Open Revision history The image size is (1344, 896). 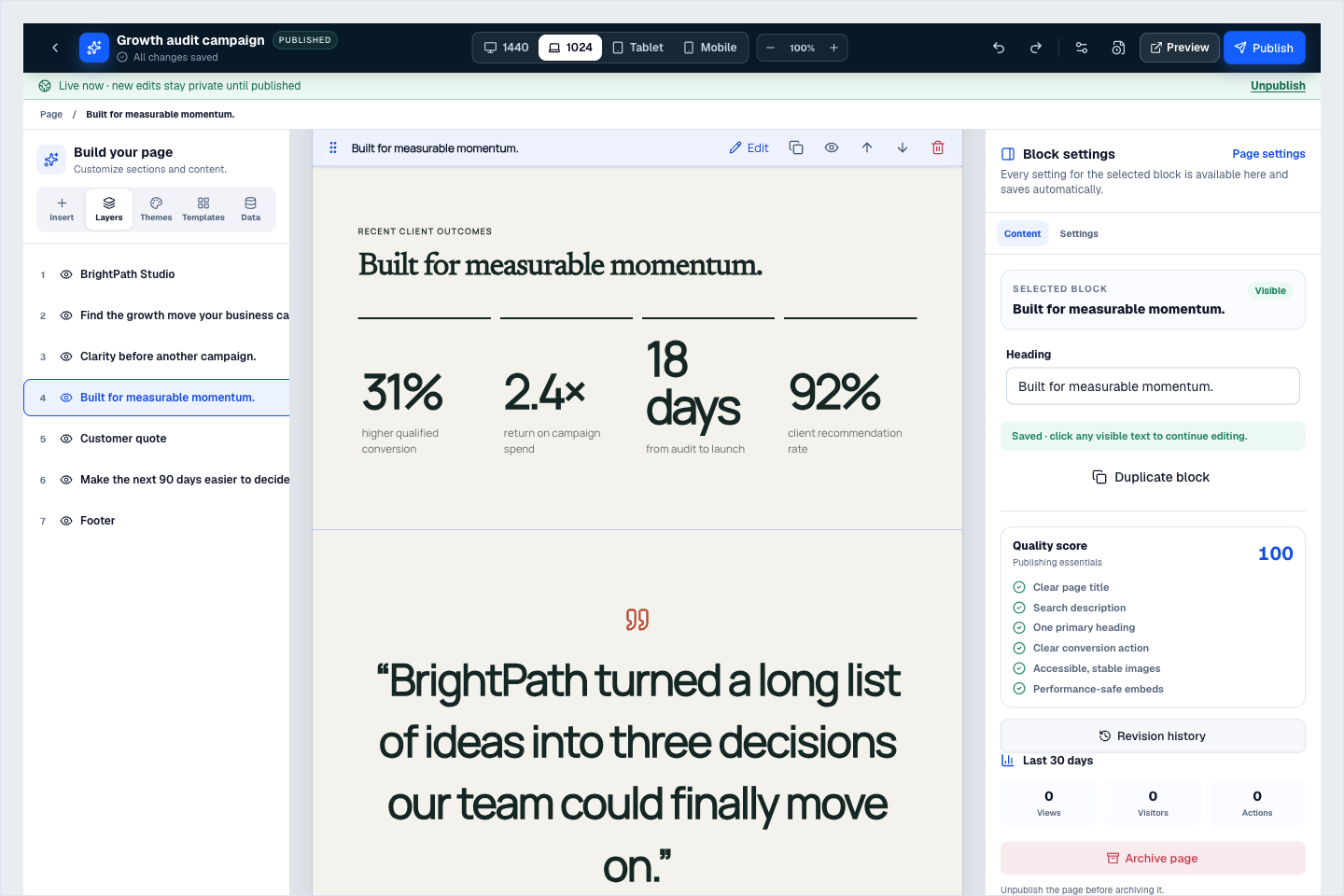1153,736
